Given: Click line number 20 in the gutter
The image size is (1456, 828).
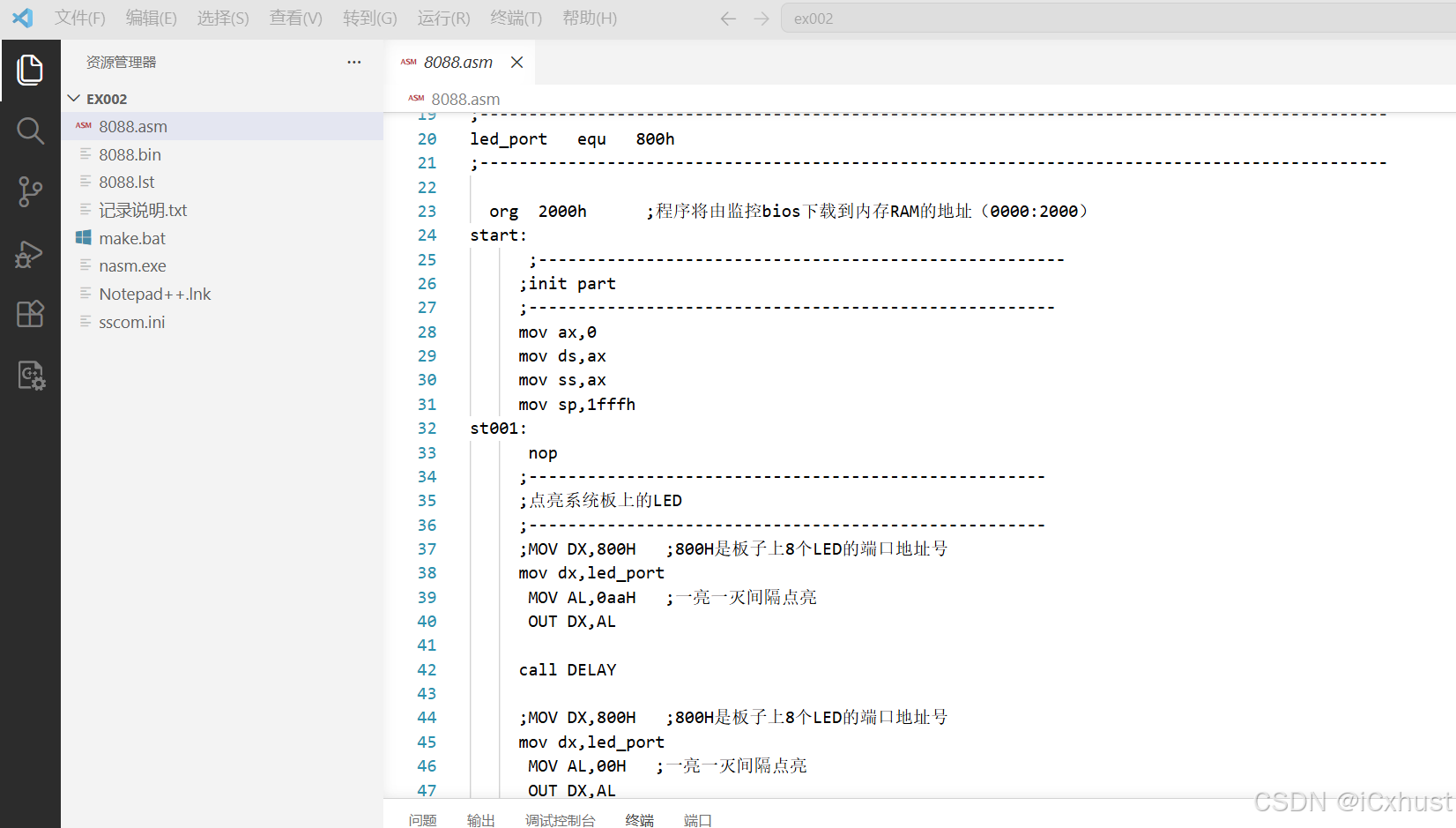Looking at the screenshot, I should click(427, 138).
